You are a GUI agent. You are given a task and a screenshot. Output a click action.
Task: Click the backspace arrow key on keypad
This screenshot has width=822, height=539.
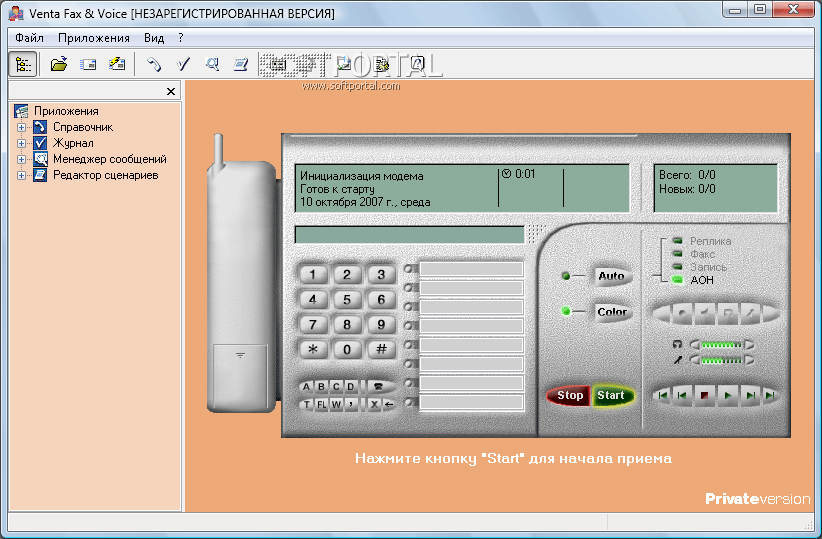point(388,404)
